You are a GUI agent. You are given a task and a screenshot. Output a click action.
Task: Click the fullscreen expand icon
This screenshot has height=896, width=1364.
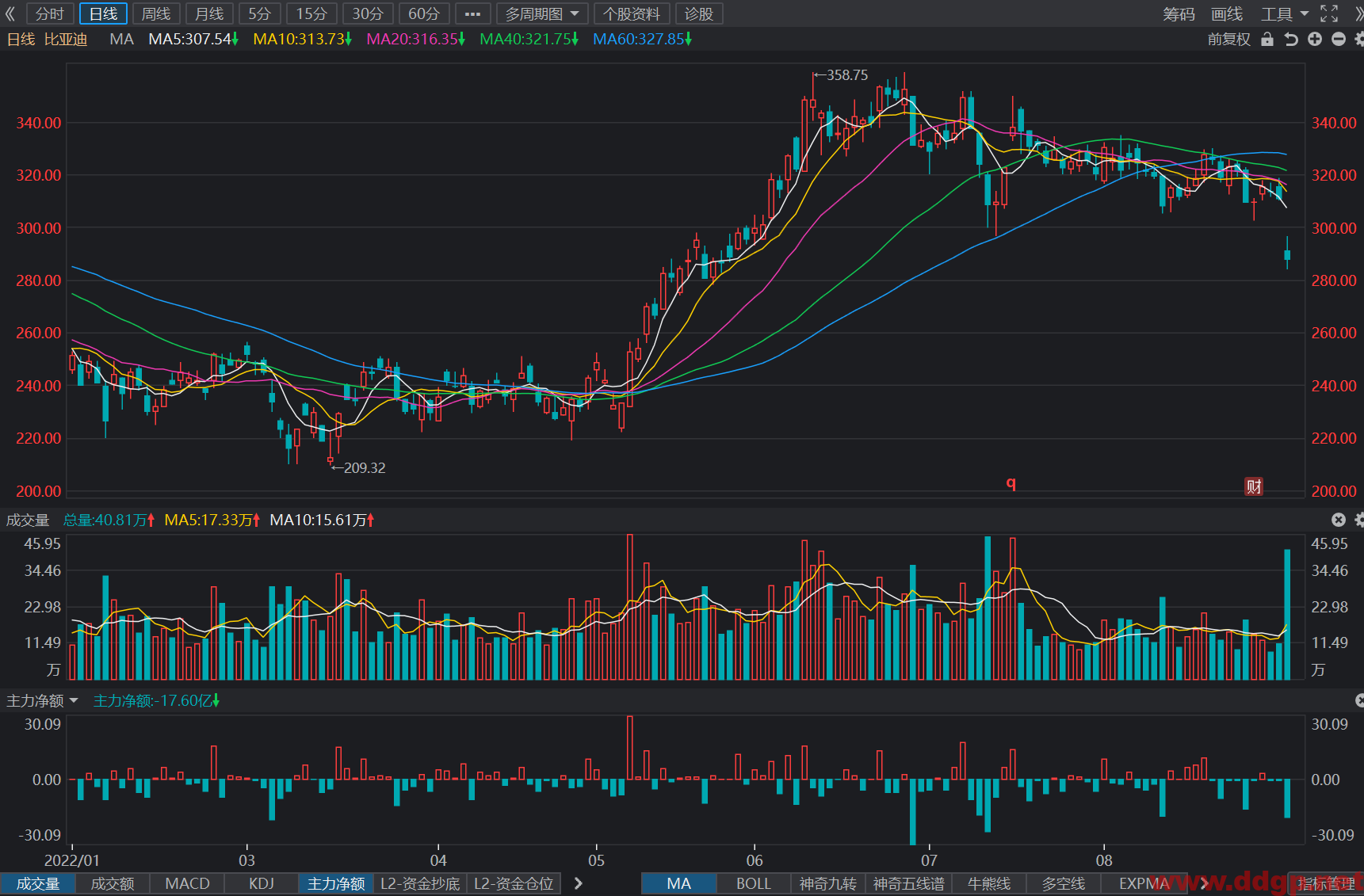1329,13
